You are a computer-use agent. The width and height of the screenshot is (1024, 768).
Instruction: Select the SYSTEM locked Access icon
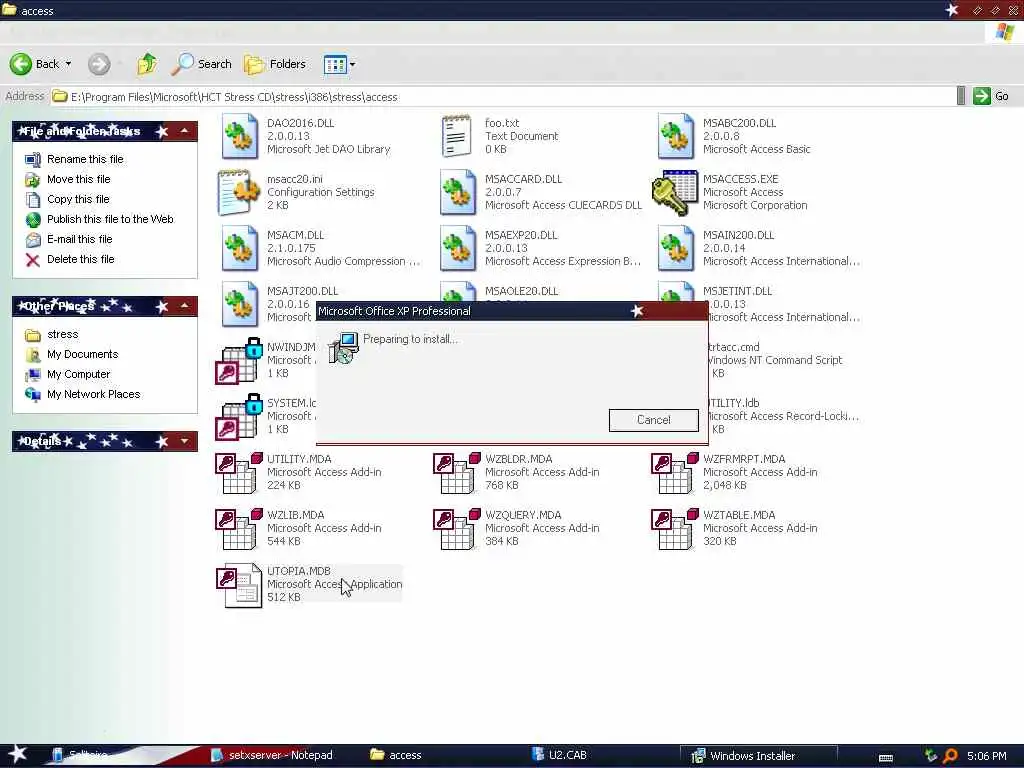pos(238,417)
